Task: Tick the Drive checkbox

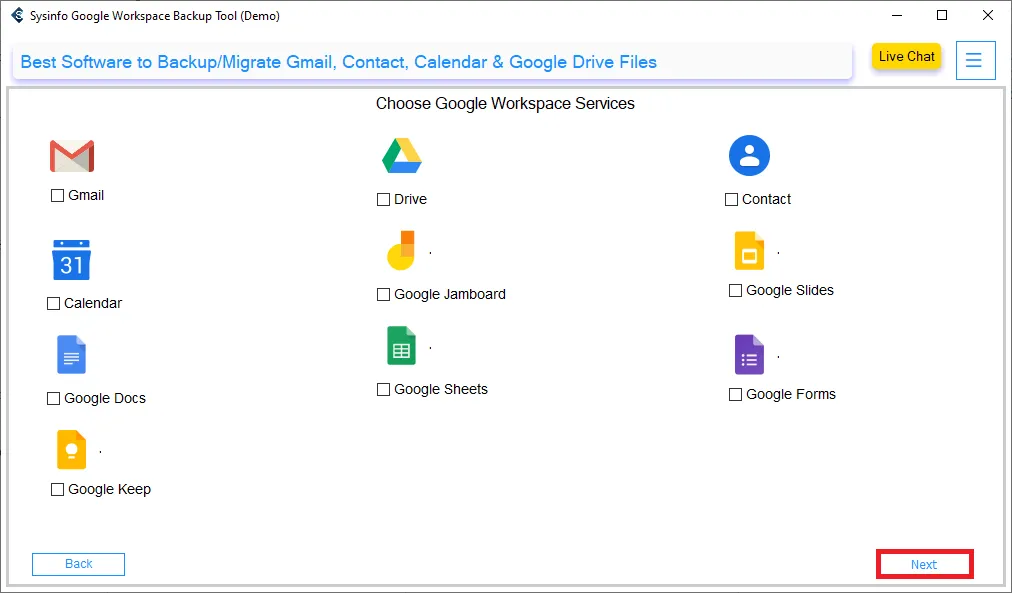Action: point(384,200)
